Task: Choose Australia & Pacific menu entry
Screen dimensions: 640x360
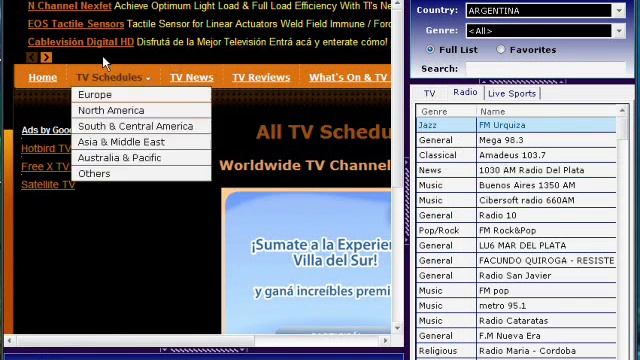Action: point(141,158)
